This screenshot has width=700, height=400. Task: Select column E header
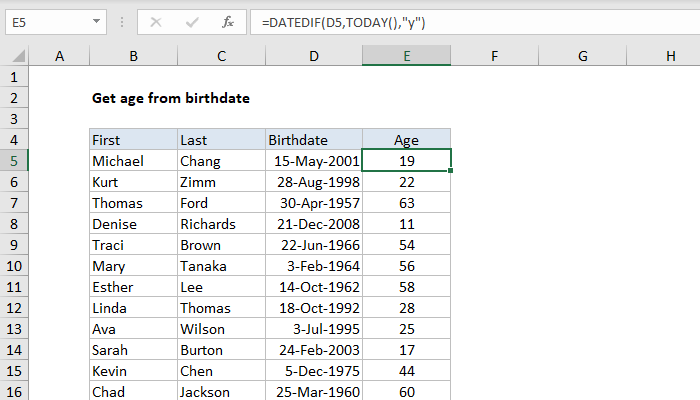tap(406, 58)
